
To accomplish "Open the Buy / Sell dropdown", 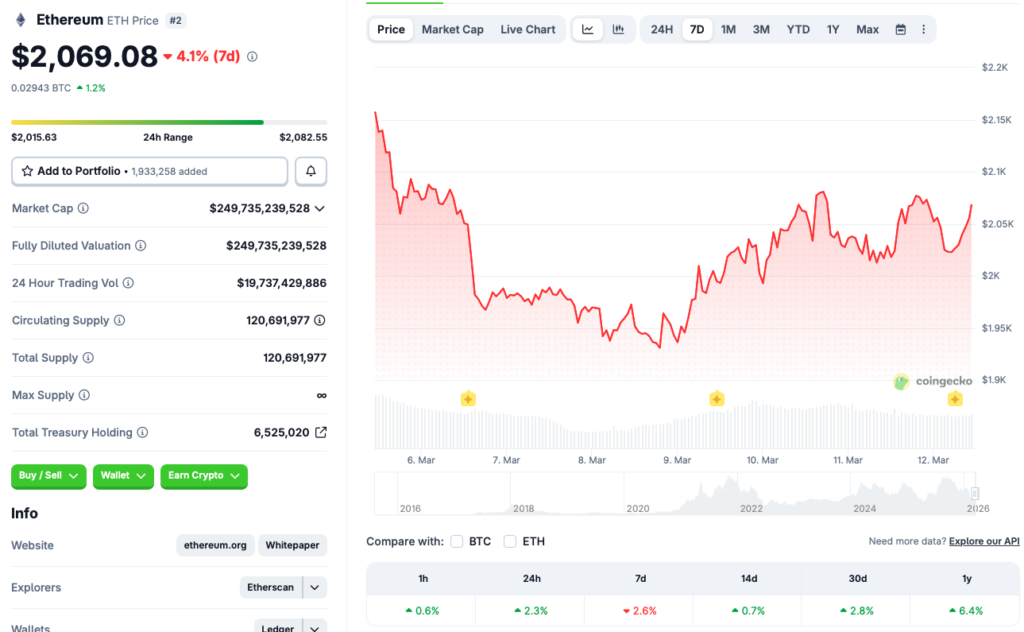I will (x=48, y=476).
